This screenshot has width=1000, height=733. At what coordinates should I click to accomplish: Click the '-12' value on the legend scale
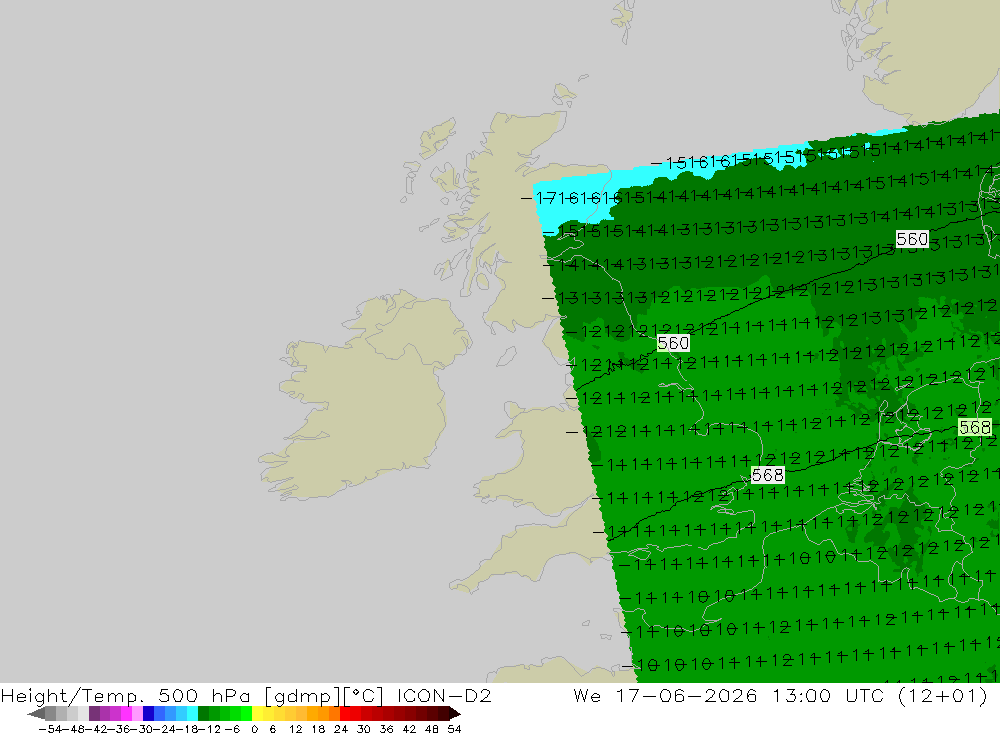point(209,729)
